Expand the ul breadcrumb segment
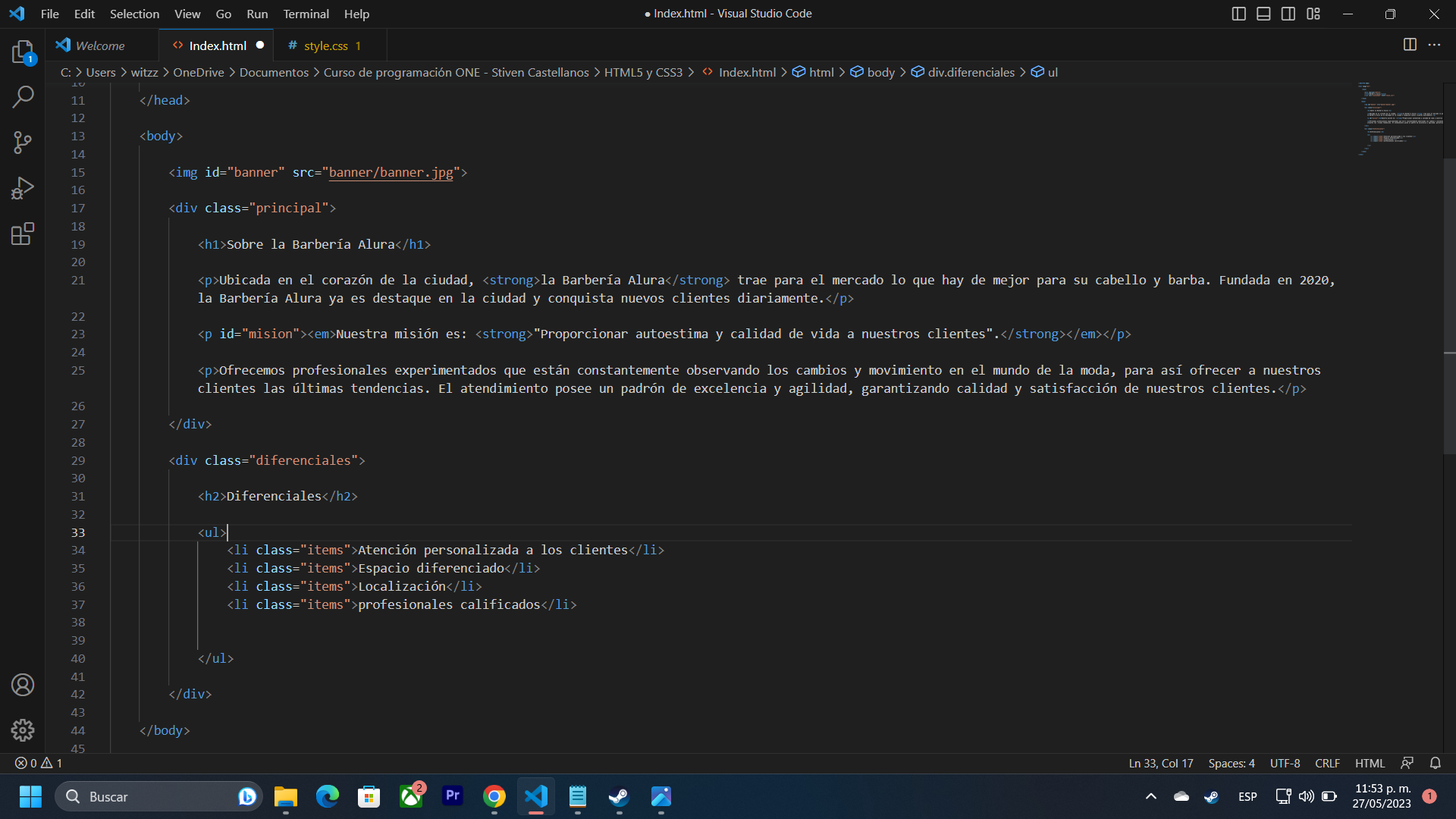The width and height of the screenshot is (1456, 819). pyautogui.click(x=1053, y=72)
